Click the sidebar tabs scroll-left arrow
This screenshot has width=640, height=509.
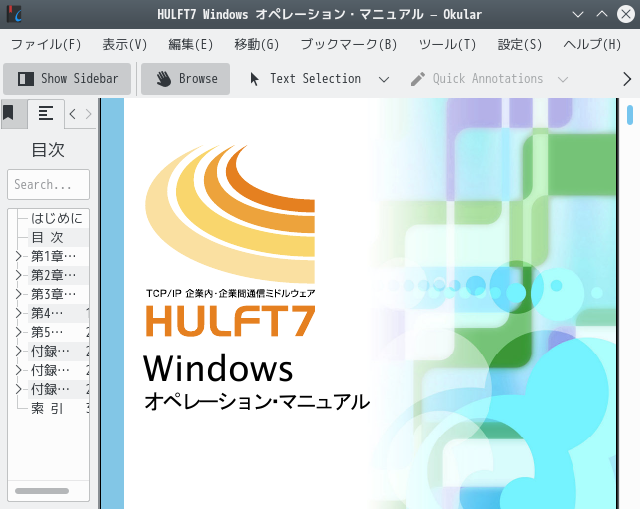click(73, 114)
